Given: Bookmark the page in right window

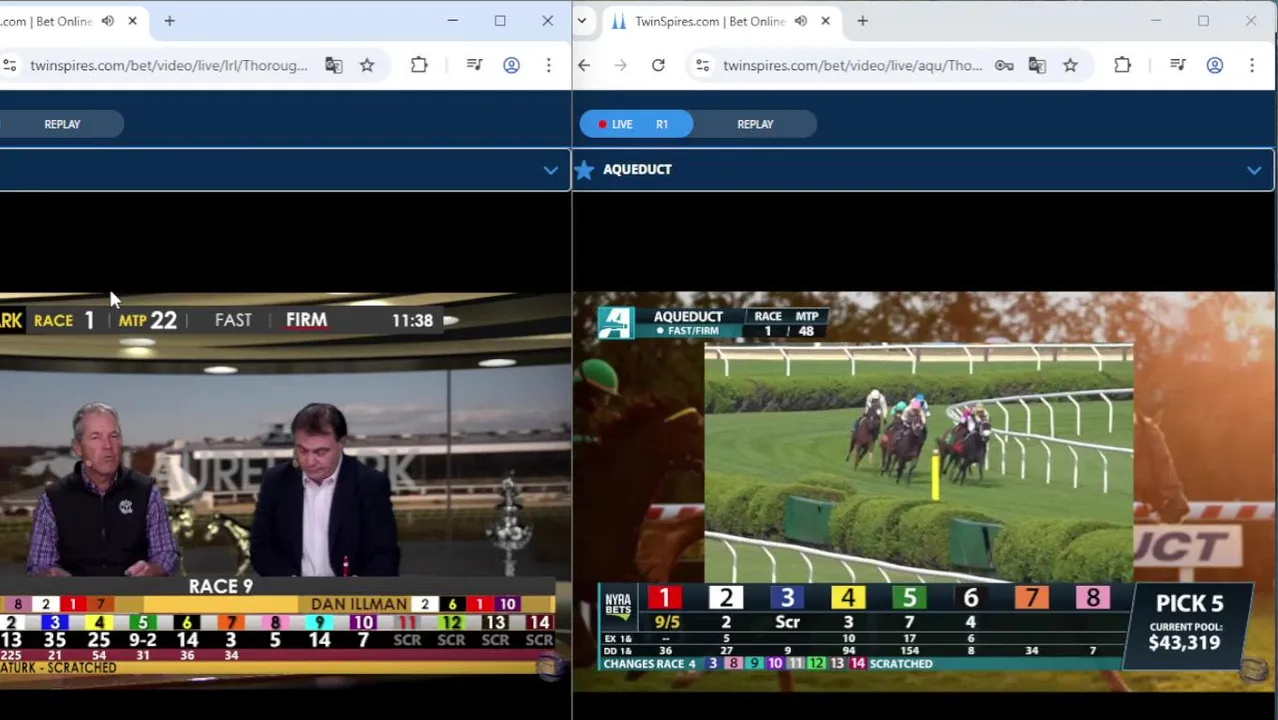Looking at the screenshot, I should point(1070,65).
